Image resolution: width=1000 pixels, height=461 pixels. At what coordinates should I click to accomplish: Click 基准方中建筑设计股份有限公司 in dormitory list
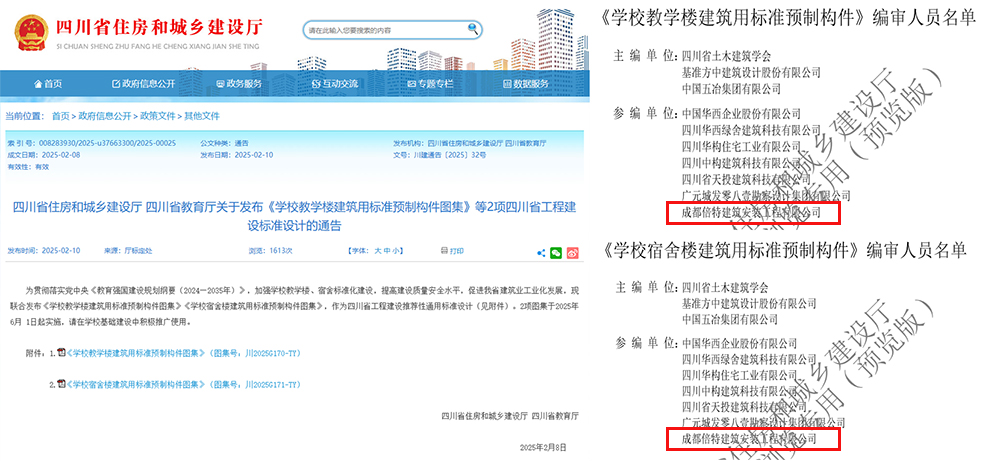click(x=749, y=304)
